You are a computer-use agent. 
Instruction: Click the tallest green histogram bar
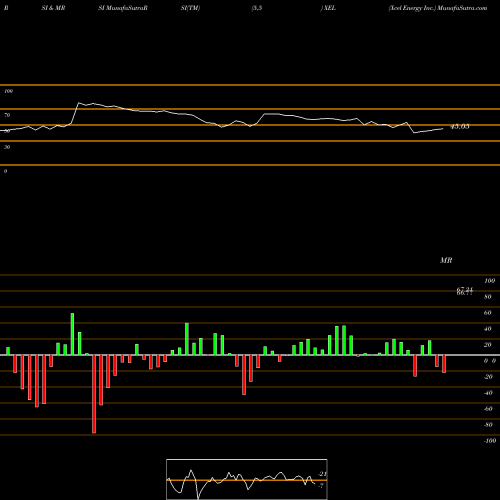(72, 334)
